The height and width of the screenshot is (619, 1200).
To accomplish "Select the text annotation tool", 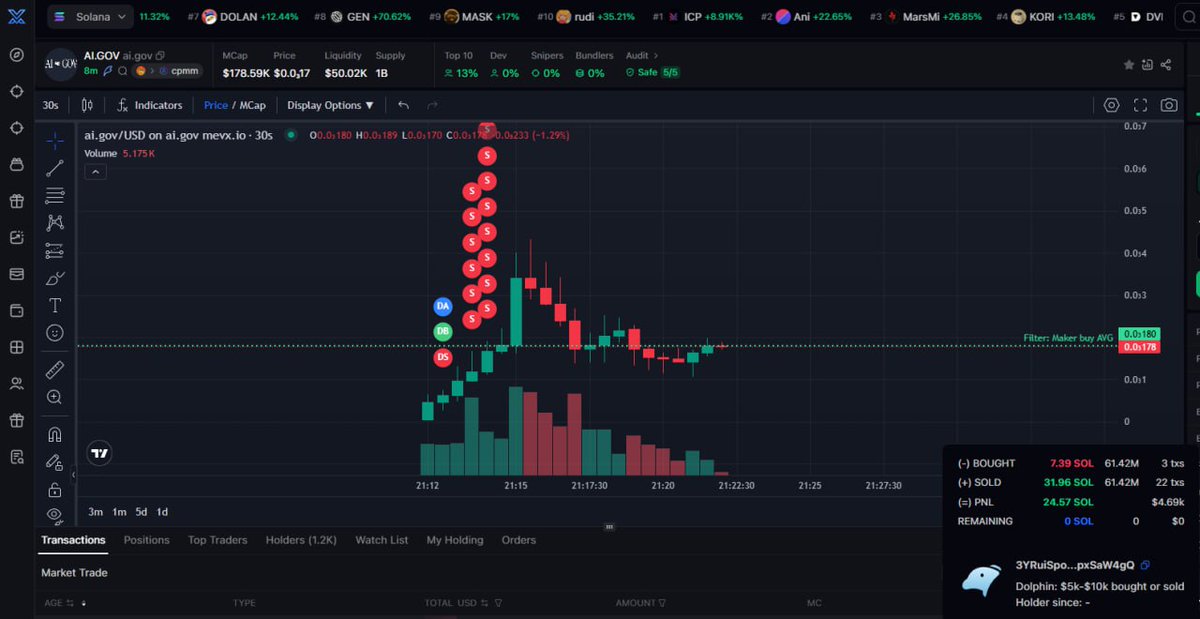I will point(55,305).
